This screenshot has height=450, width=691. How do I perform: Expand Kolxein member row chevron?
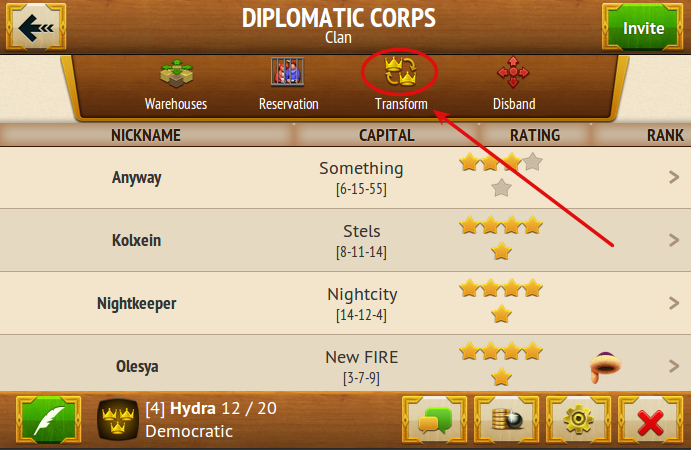(674, 240)
